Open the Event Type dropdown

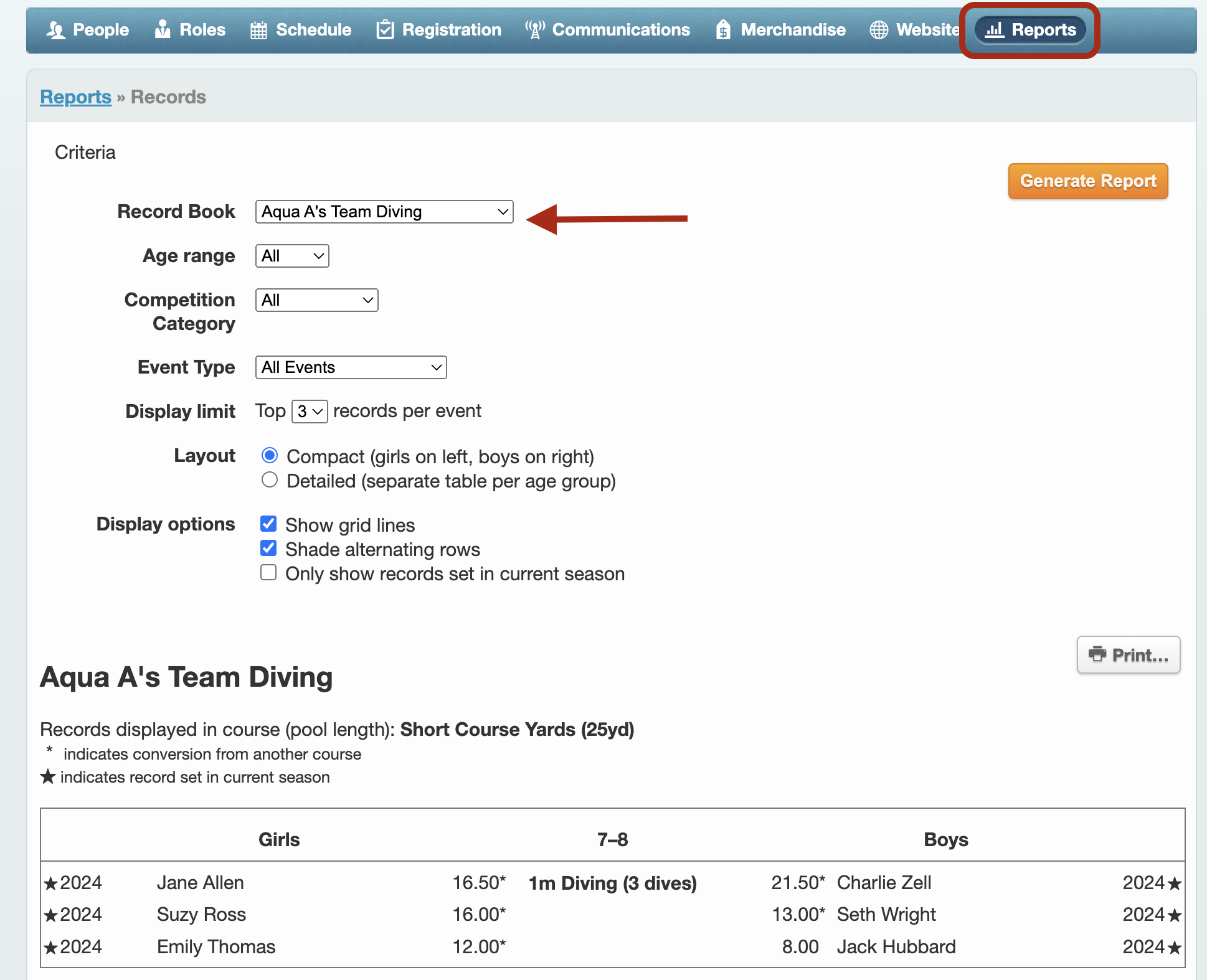pyautogui.click(x=351, y=367)
